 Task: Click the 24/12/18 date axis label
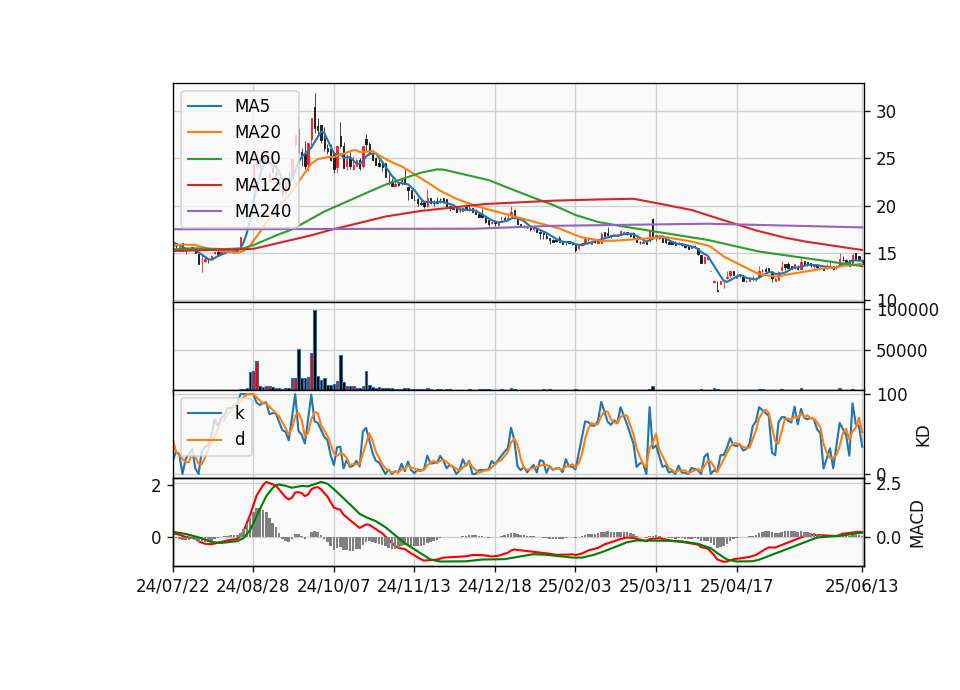(495, 586)
